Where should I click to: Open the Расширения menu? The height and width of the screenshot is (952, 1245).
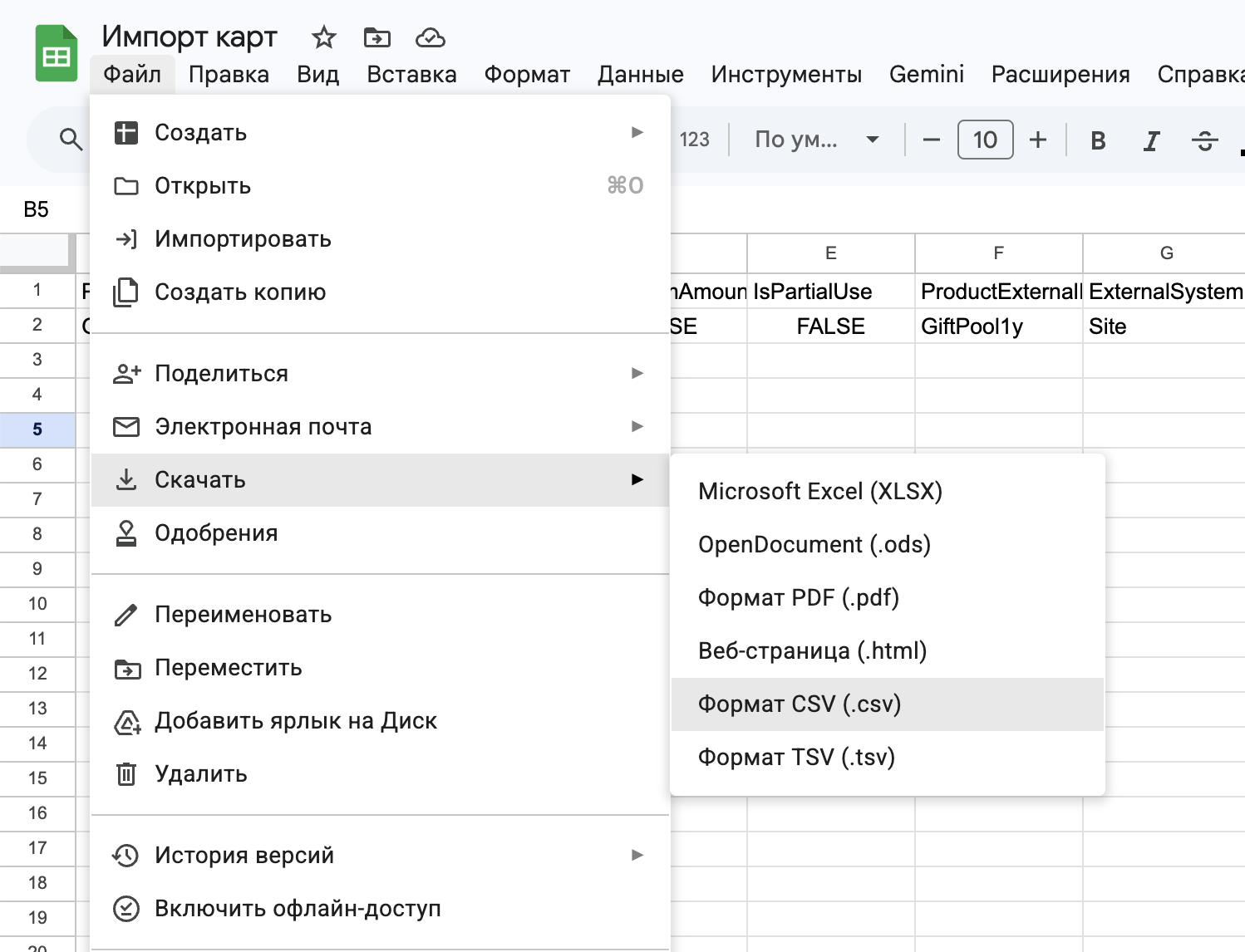pyautogui.click(x=1060, y=74)
